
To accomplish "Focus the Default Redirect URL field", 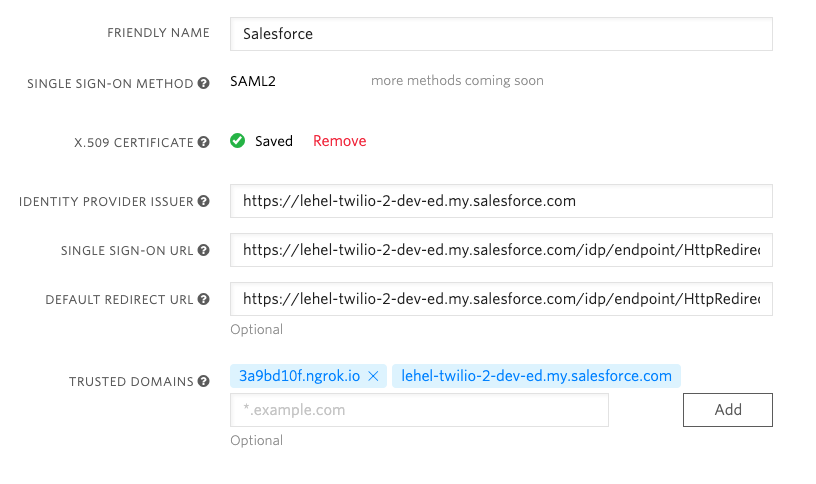I will click(x=501, y=299).
